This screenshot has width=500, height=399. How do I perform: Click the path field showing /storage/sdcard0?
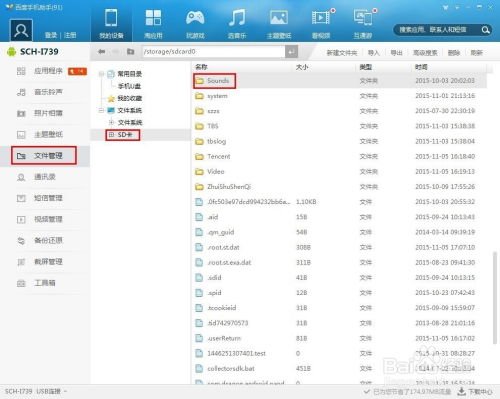coord(213,52)
